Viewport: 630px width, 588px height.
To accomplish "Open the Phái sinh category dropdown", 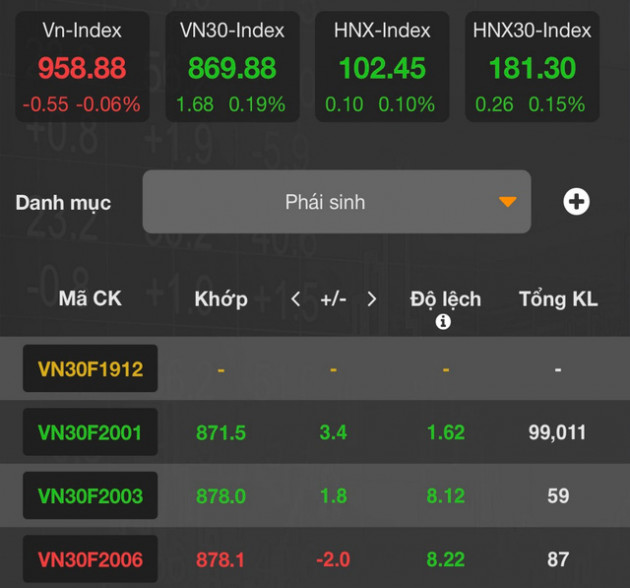I will (337, 202).
